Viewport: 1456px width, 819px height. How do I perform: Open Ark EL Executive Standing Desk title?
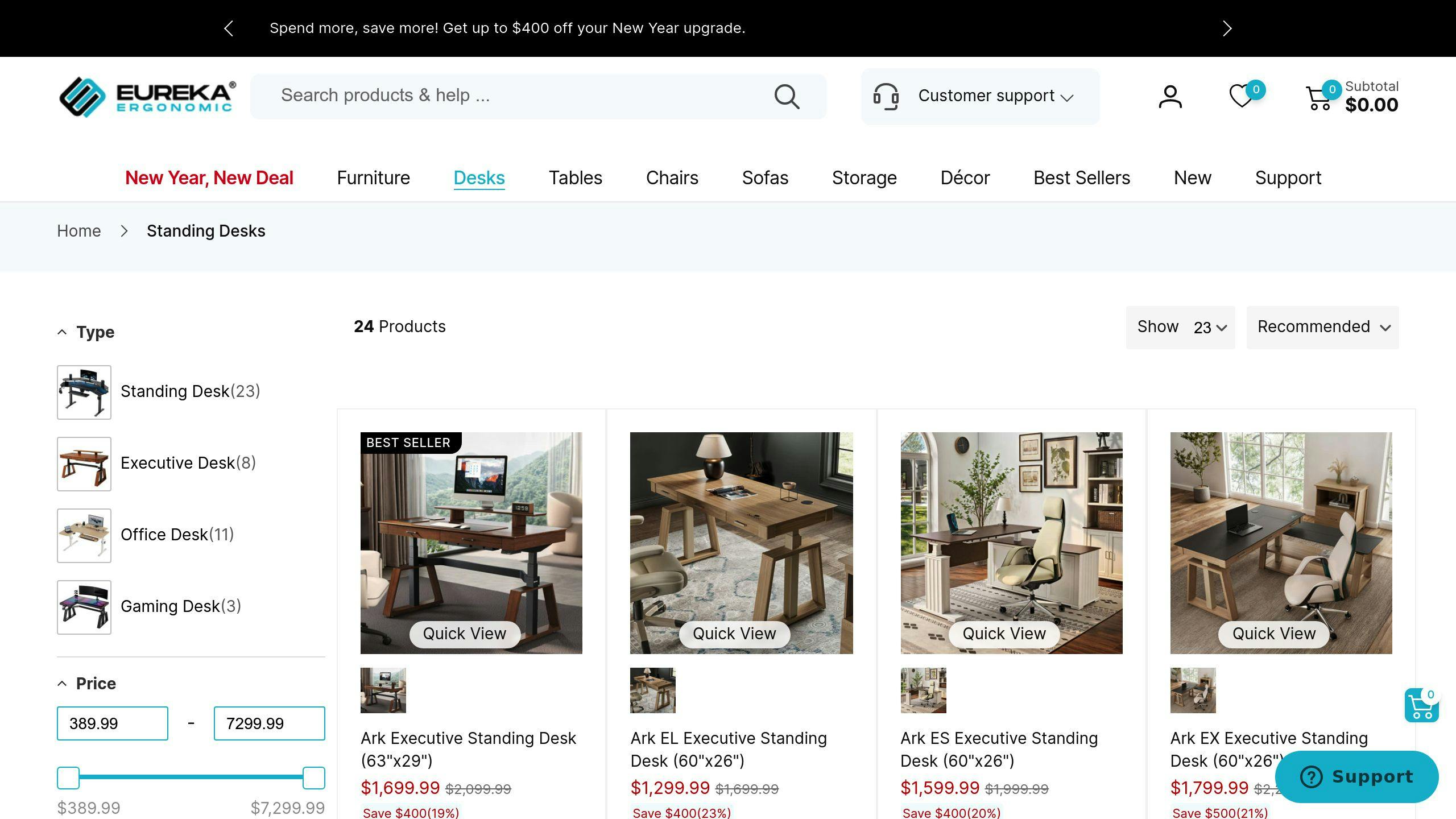coord(729,750)
